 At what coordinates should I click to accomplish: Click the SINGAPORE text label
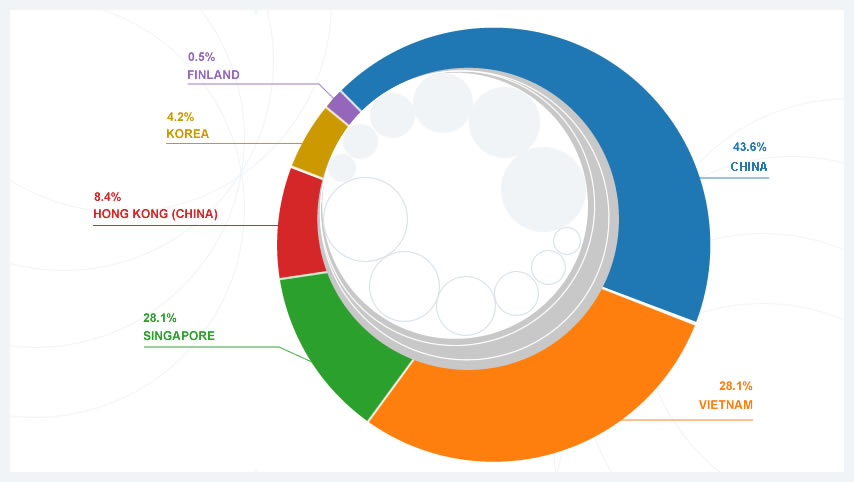(179, 336)
